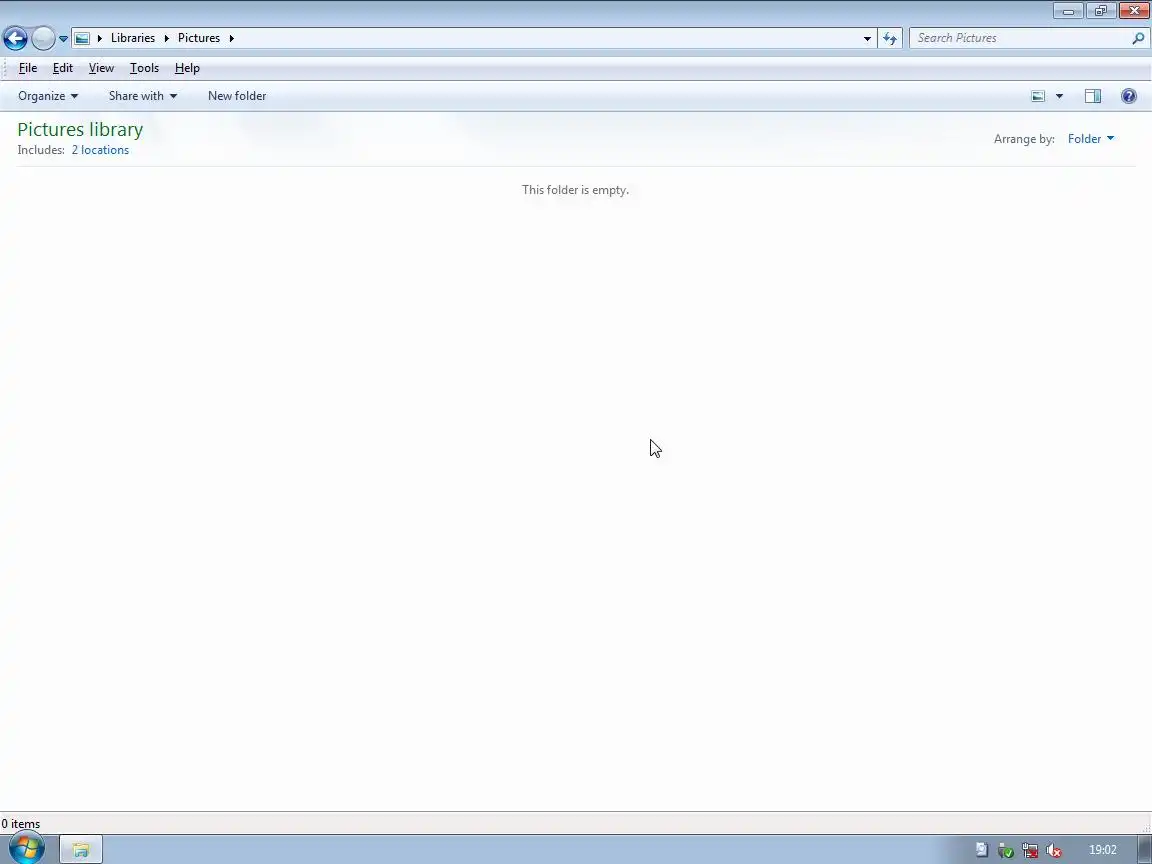Expand the chevron after Pictures breadcrumb
This screenshot has height=864, width=1152.
click(231, 38)
